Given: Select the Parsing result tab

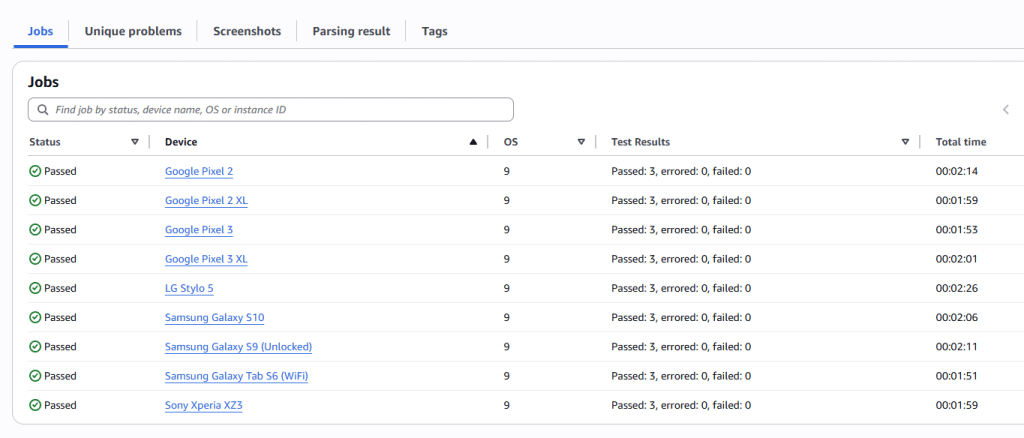Looking at the screenshot, I should (x=351, y=31).
